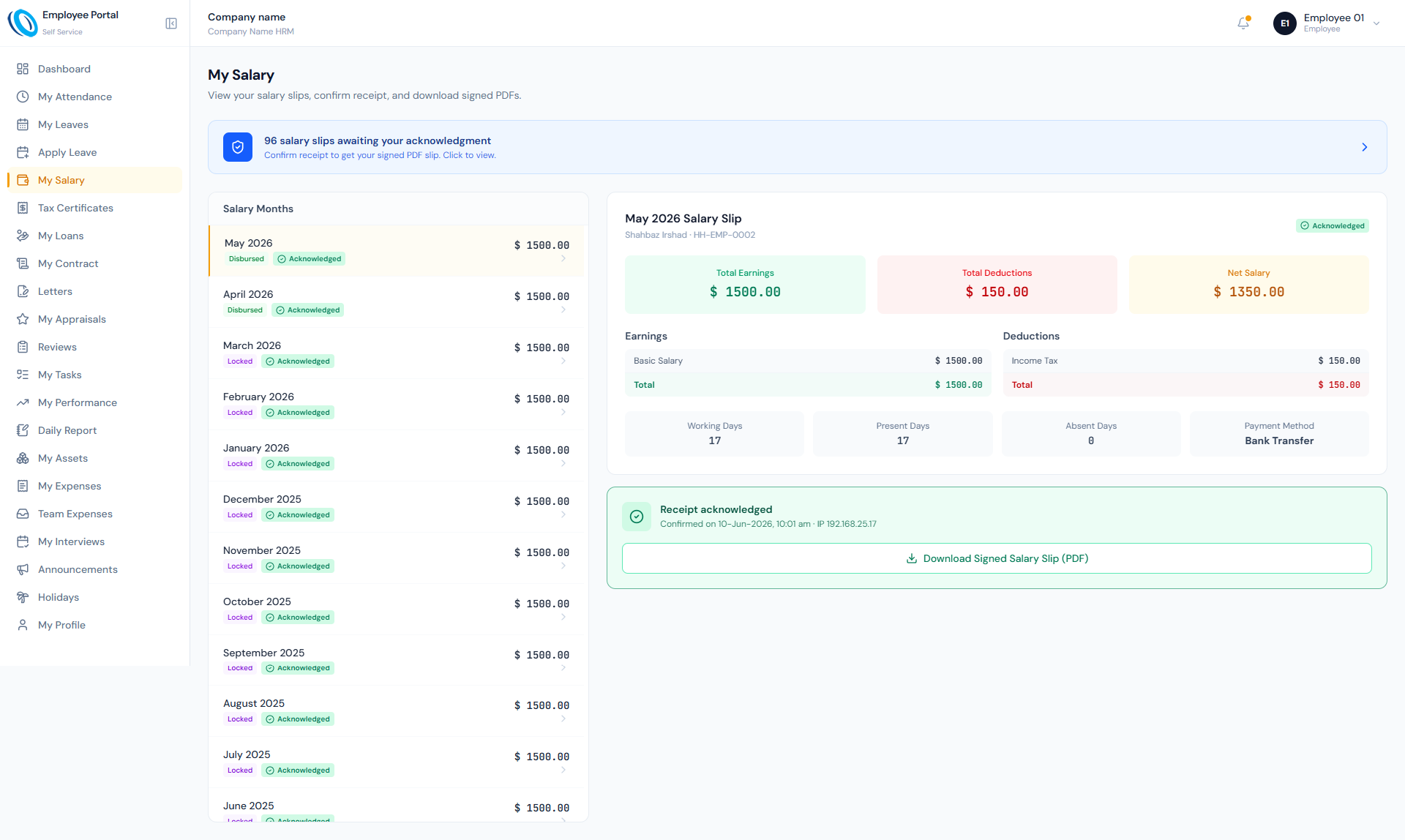
Task: Open December 2025 row chevron
Action: pos(563,514)
